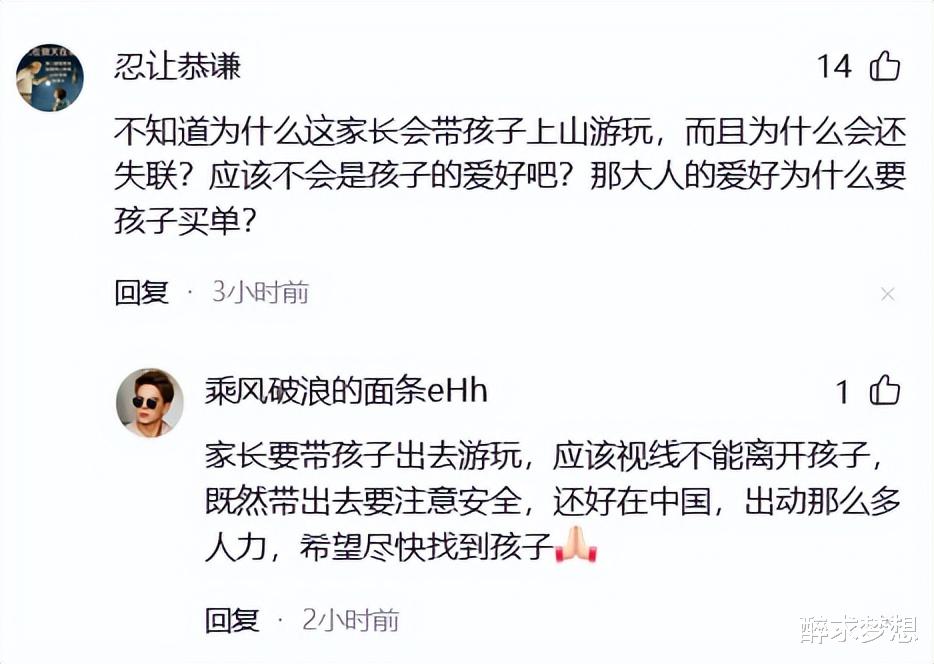This screenshot has height=664, width=934.
Task: Click the text 希望尽快找到孩子
Action: point(426,547)
